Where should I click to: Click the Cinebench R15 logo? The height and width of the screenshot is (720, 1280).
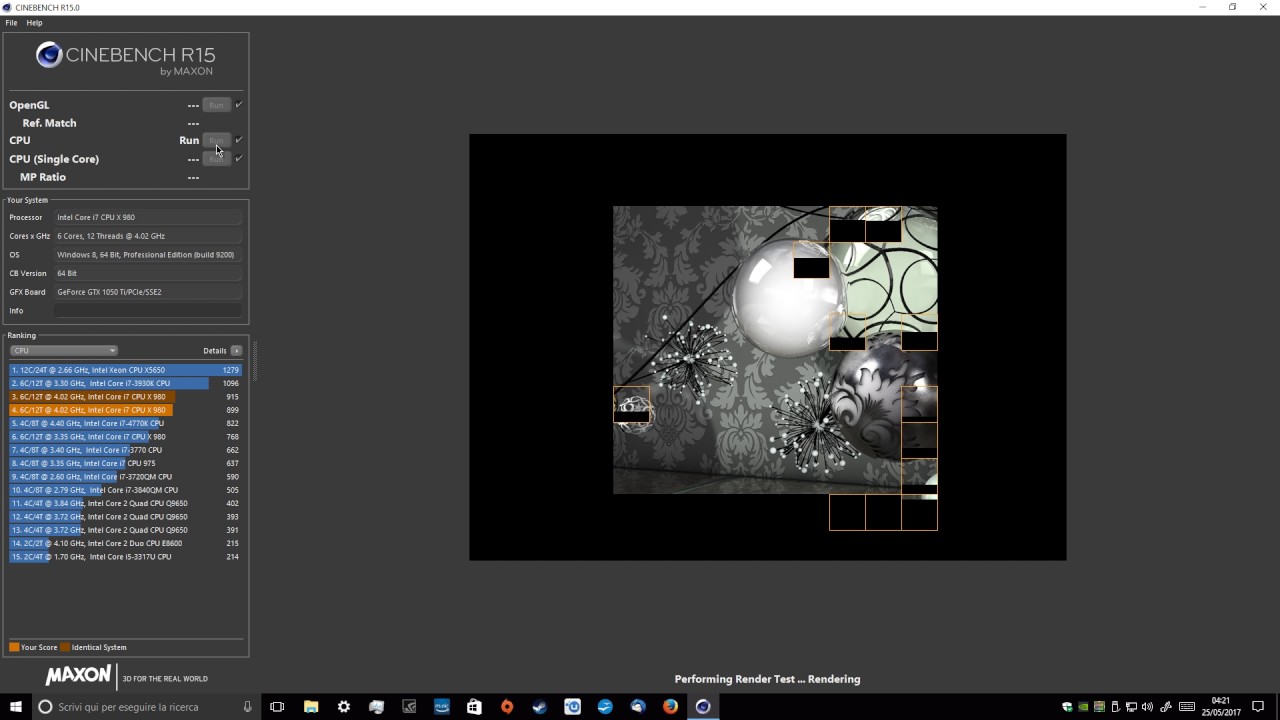click(125, 58)
